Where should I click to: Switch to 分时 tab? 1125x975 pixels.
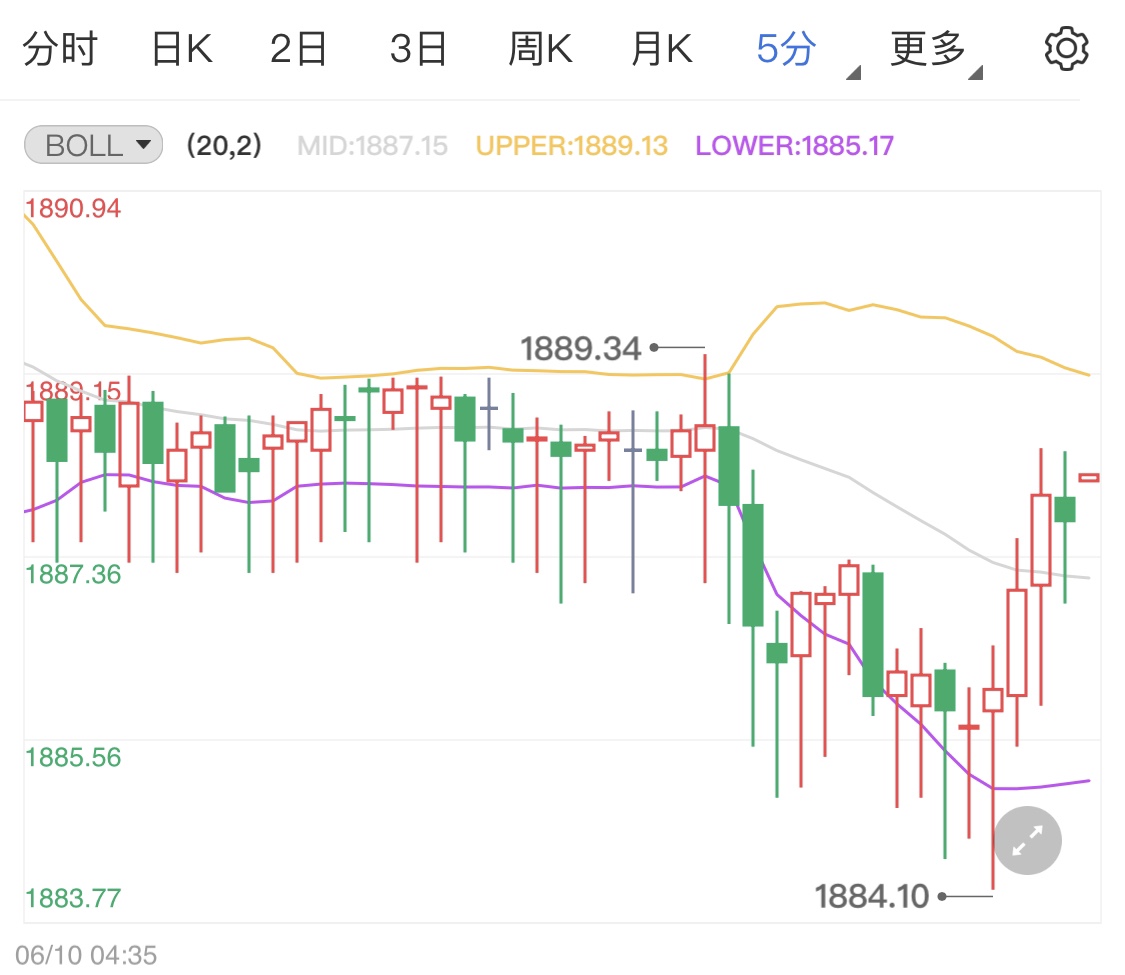click(x=60, y=50)
